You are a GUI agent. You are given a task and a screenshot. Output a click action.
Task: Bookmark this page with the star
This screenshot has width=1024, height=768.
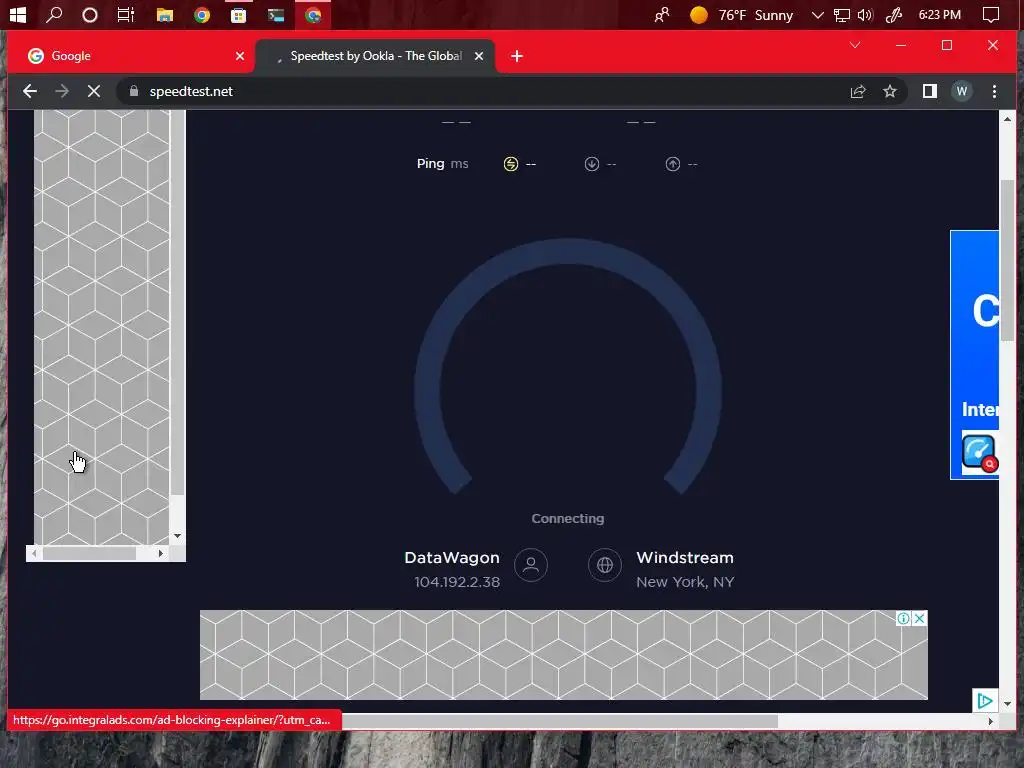pos(889,91)
